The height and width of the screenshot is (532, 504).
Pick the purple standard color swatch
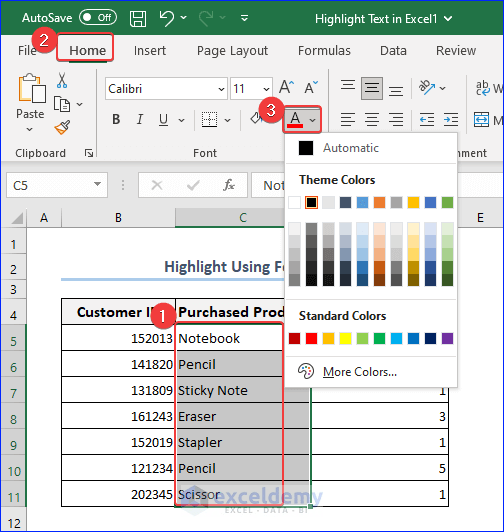pos(447,338)
